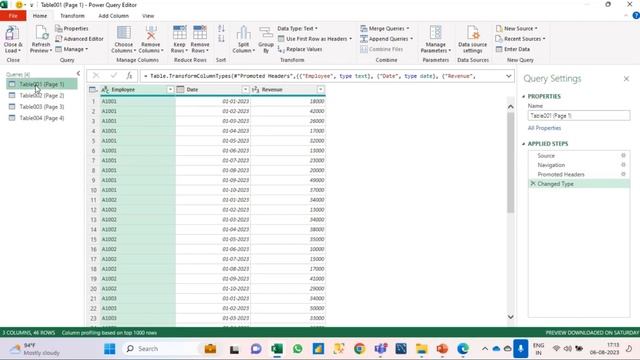
Task: Open Power Query help icon
Action: click(x=636, y=16)
